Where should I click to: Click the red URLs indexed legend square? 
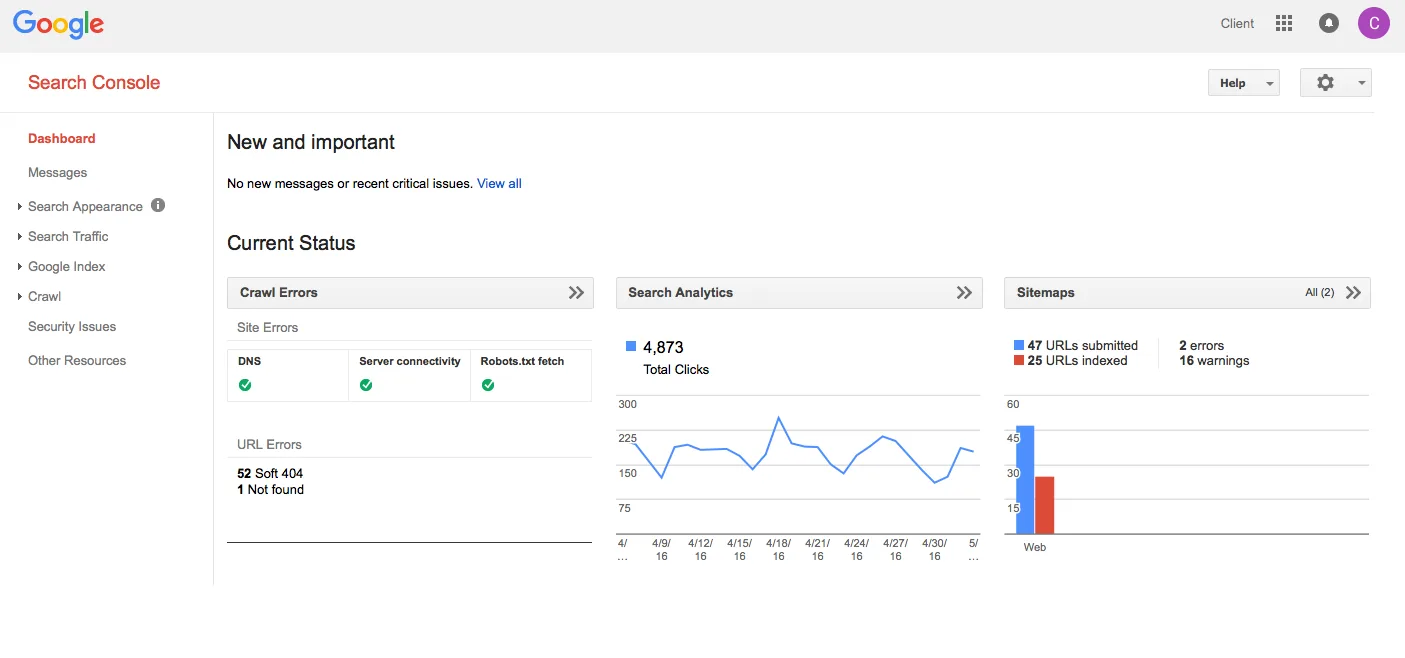(x=1019, y=360)
